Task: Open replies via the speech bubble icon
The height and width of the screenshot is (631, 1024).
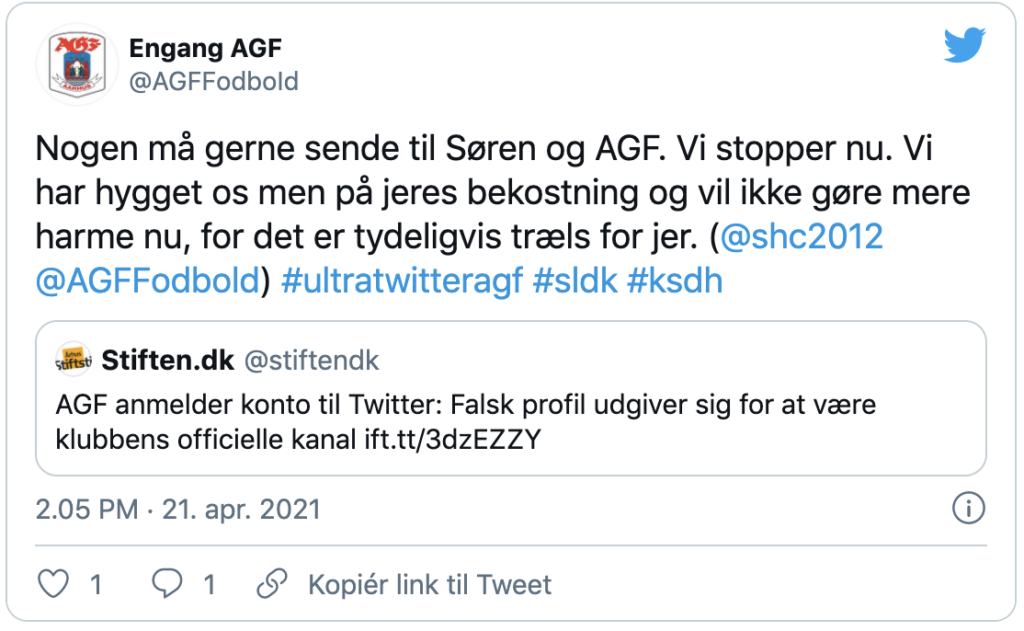Action: pos(167,583)
